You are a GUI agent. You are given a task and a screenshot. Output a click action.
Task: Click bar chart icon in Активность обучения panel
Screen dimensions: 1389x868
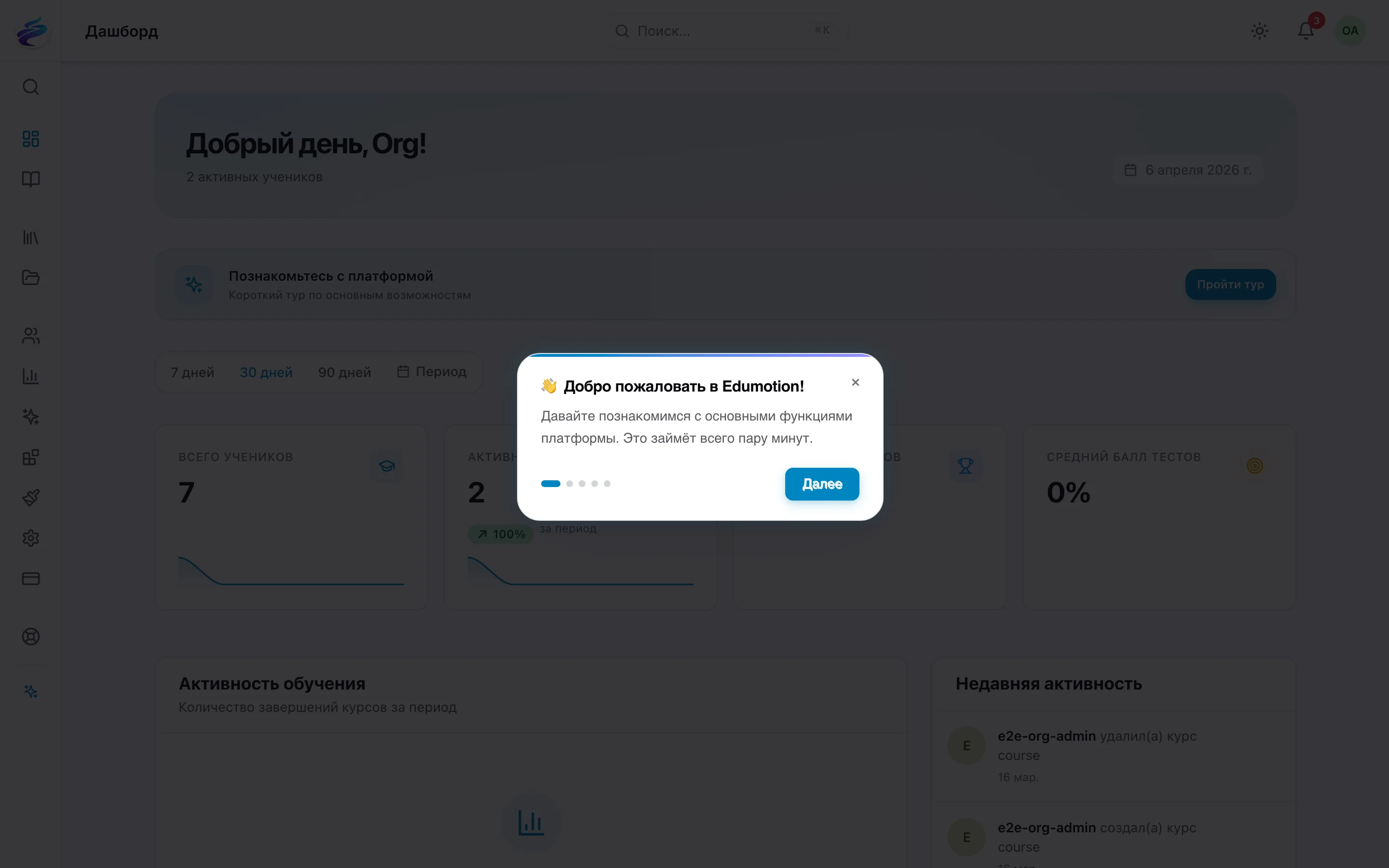pyautogui.click(x=531, y=823)
